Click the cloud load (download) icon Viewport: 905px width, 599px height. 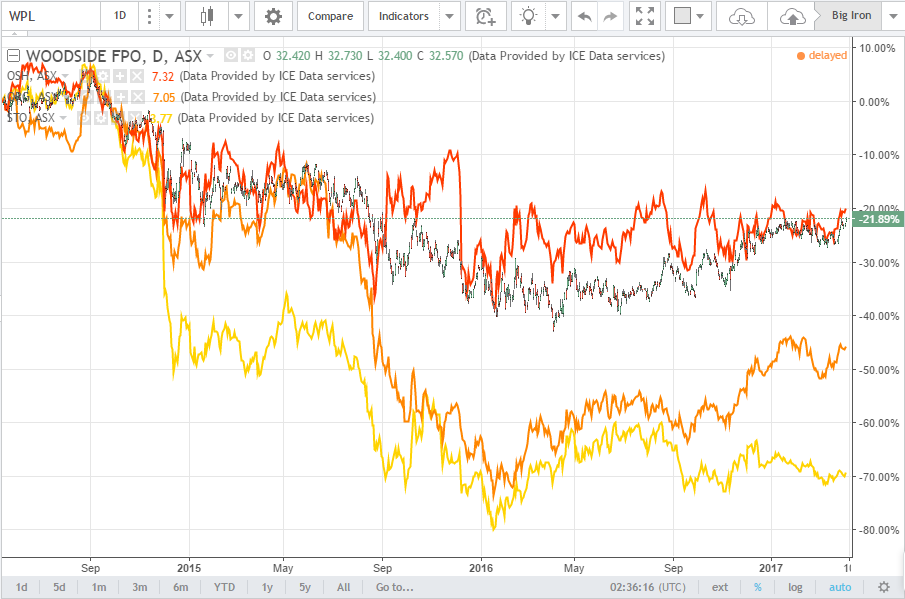coord(741,16)
